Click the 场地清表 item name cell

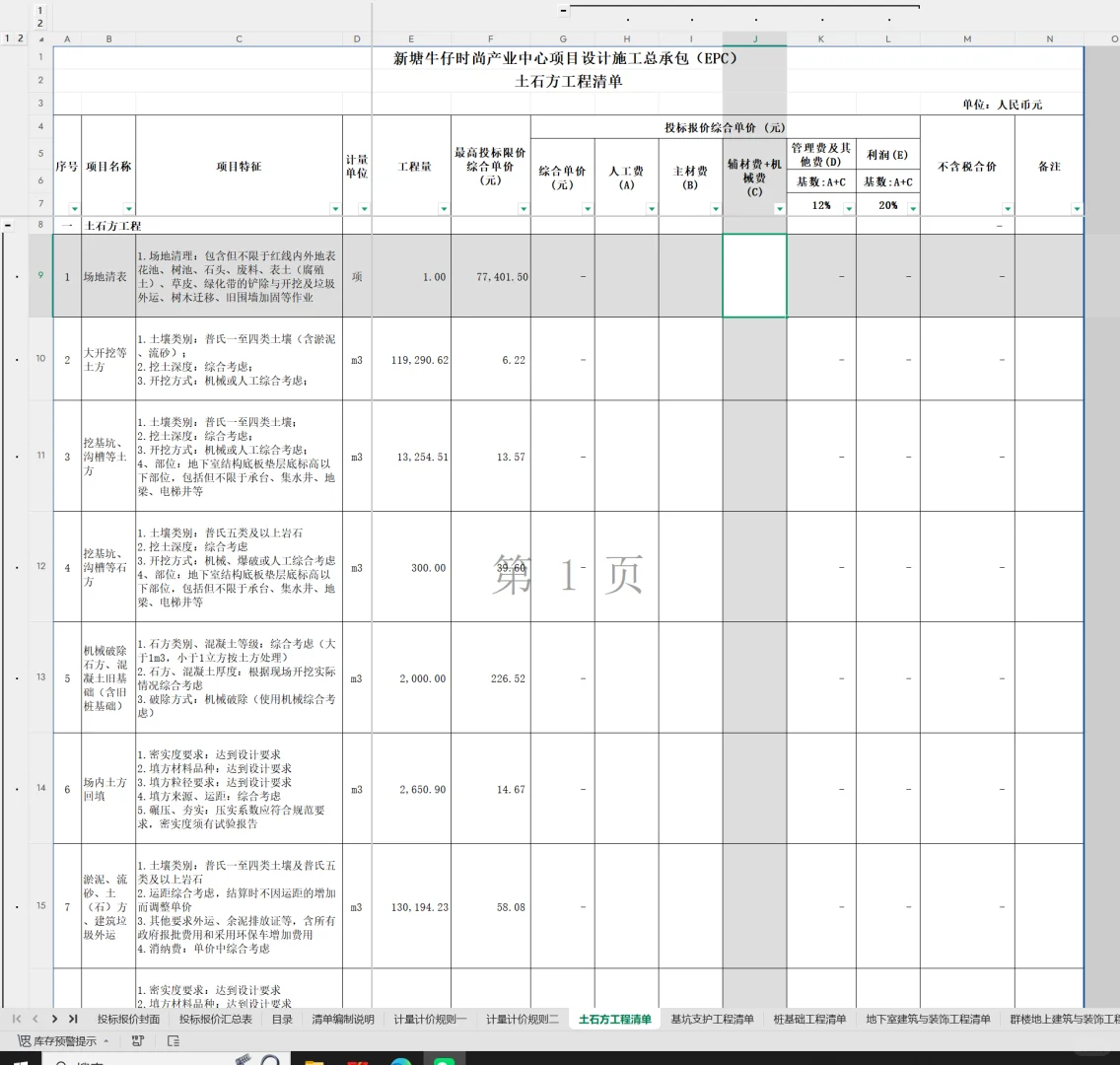coord(108,276)
